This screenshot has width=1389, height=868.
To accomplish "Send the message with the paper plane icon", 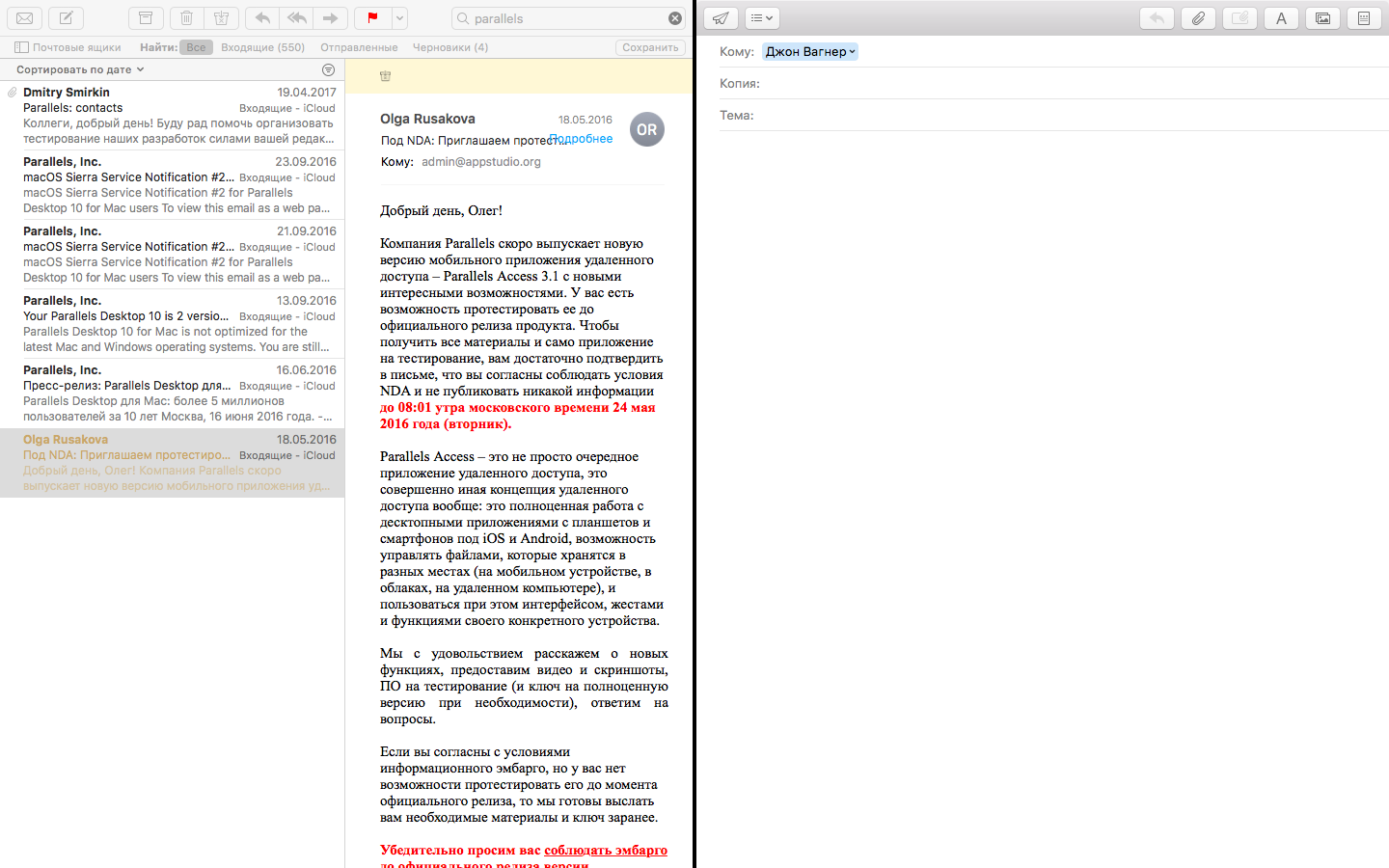I will tap(721, 18).
